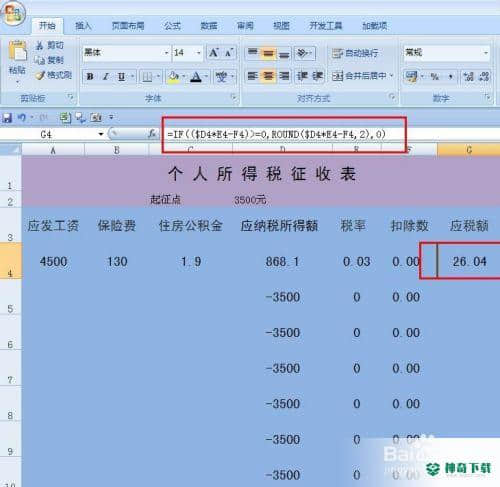Click the Paste (粘贴) icon

point(17,51)
